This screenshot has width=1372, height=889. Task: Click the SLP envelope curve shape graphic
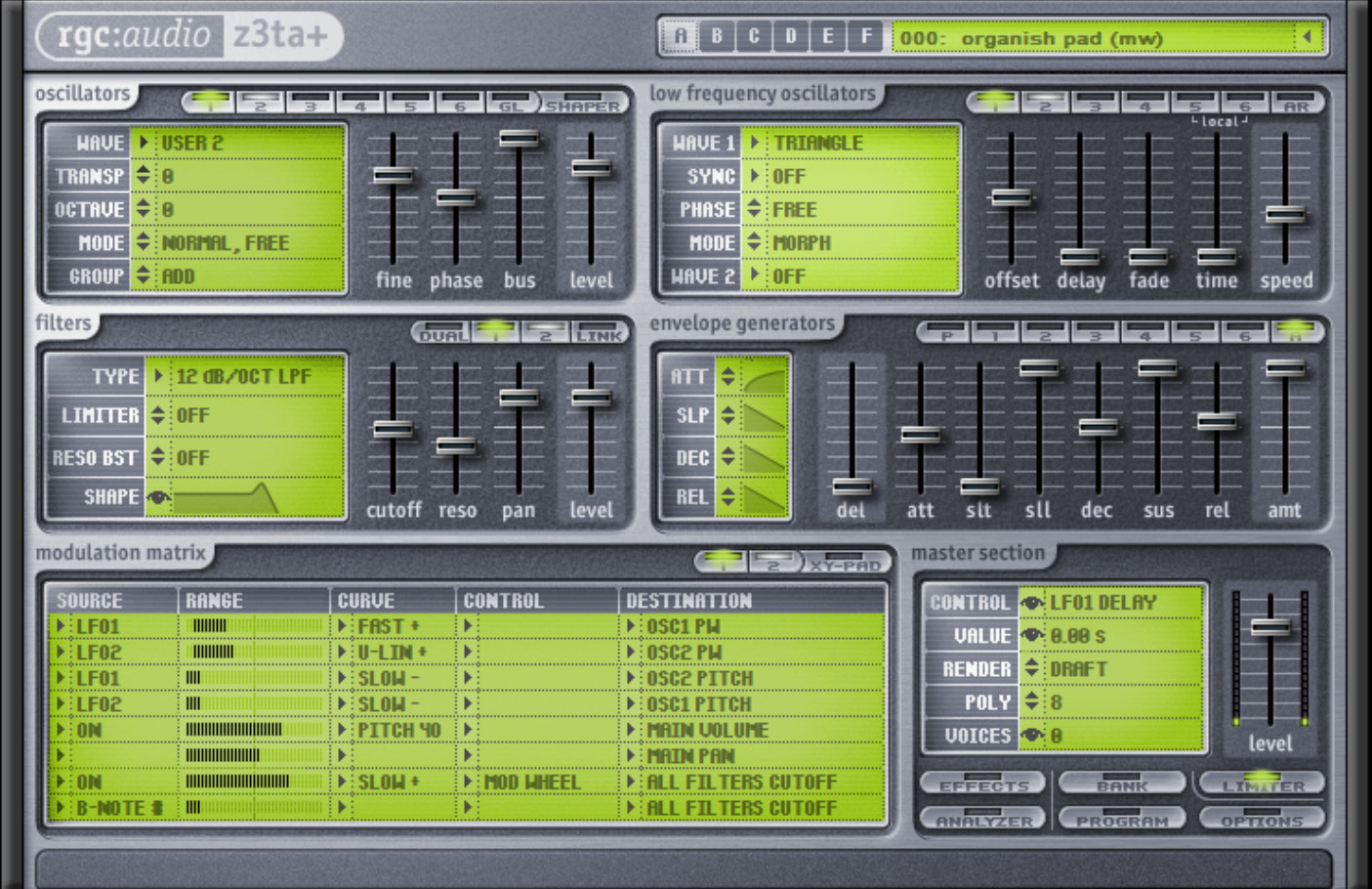764,417
